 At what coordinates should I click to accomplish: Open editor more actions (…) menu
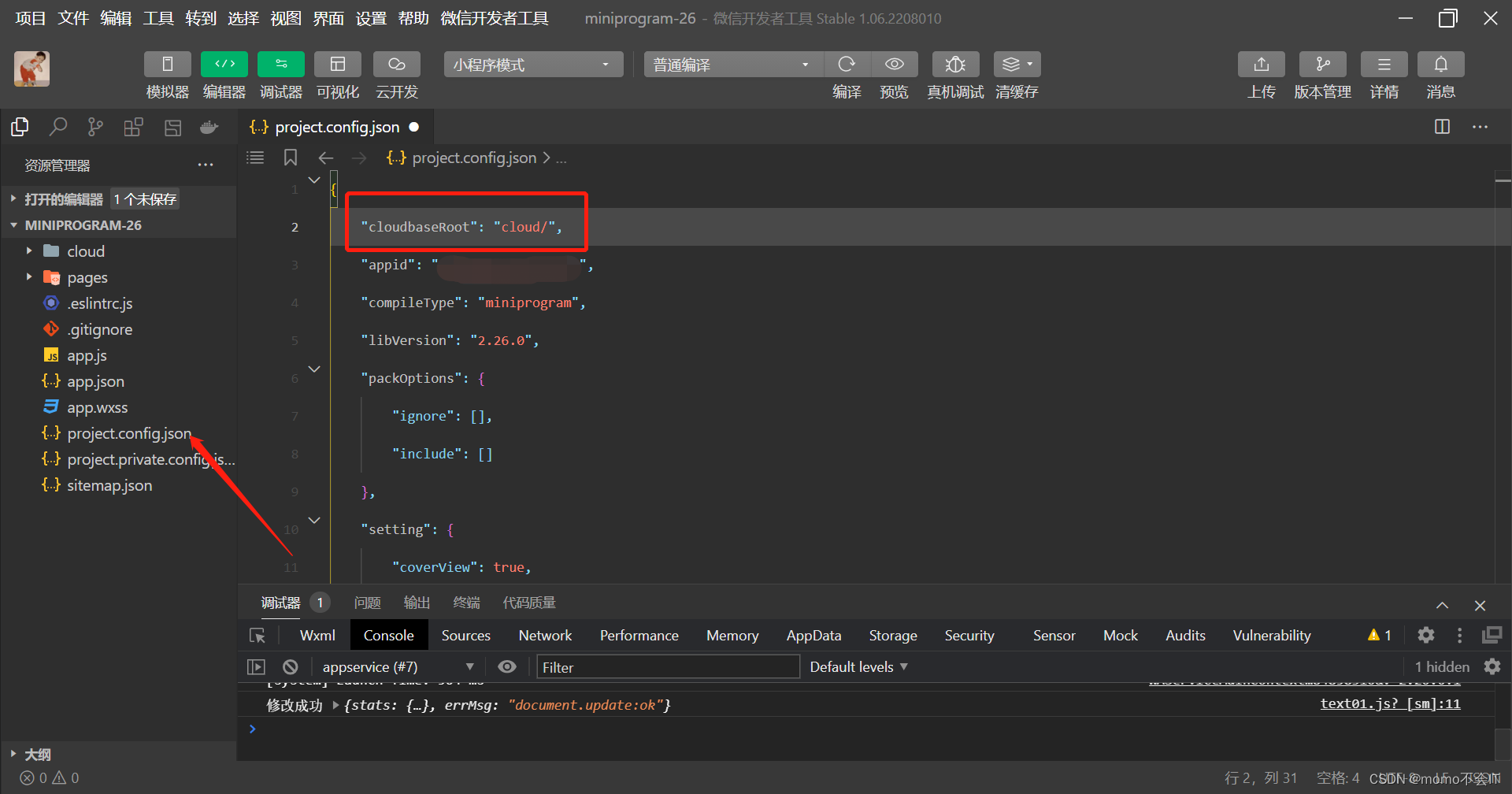point(1480,127)
